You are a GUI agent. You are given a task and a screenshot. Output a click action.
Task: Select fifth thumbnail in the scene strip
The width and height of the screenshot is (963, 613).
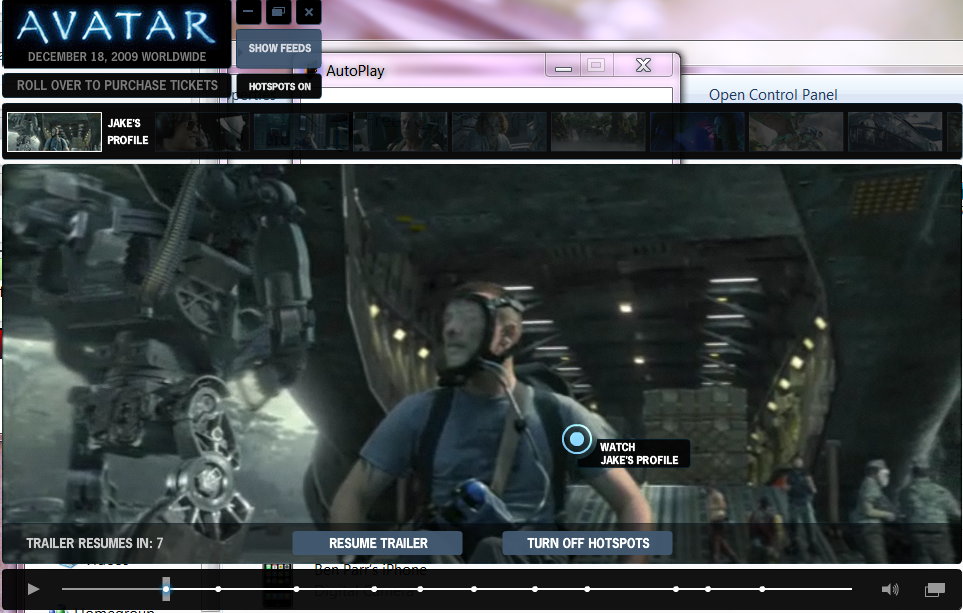[499, 131]
